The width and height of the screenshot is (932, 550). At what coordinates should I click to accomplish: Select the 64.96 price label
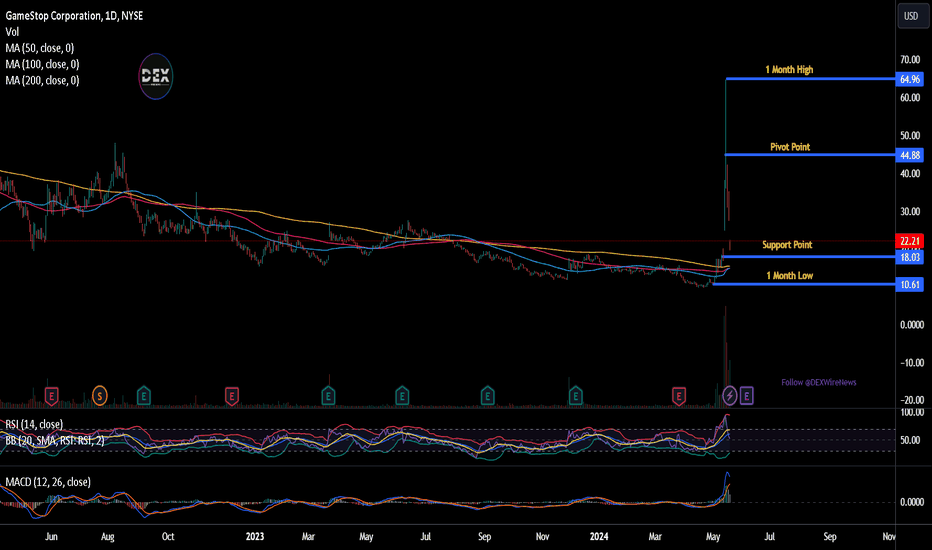[x=909, y=79]
